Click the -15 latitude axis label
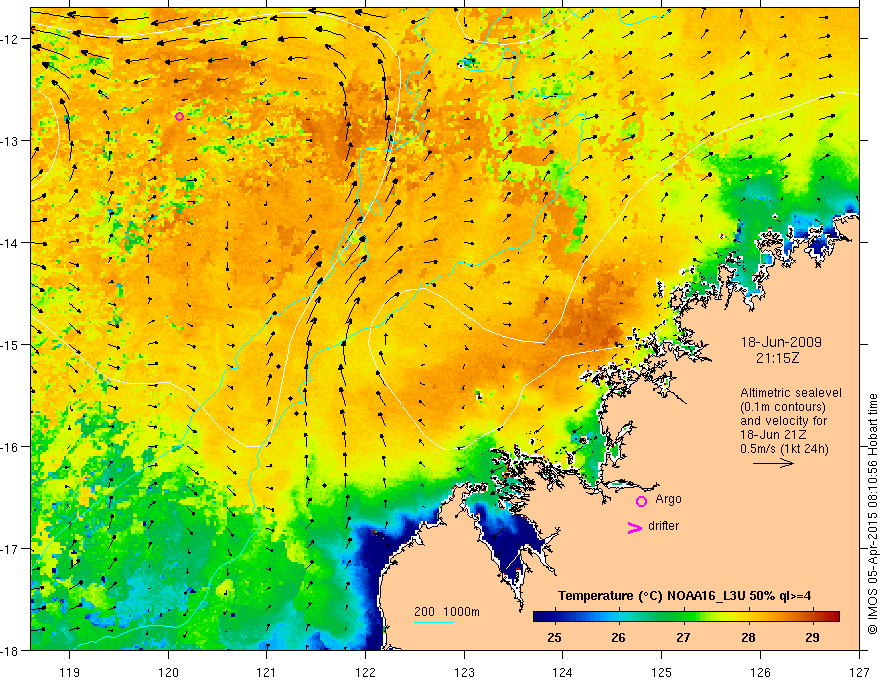Screen dimensions: 880x680 point(12,345)
